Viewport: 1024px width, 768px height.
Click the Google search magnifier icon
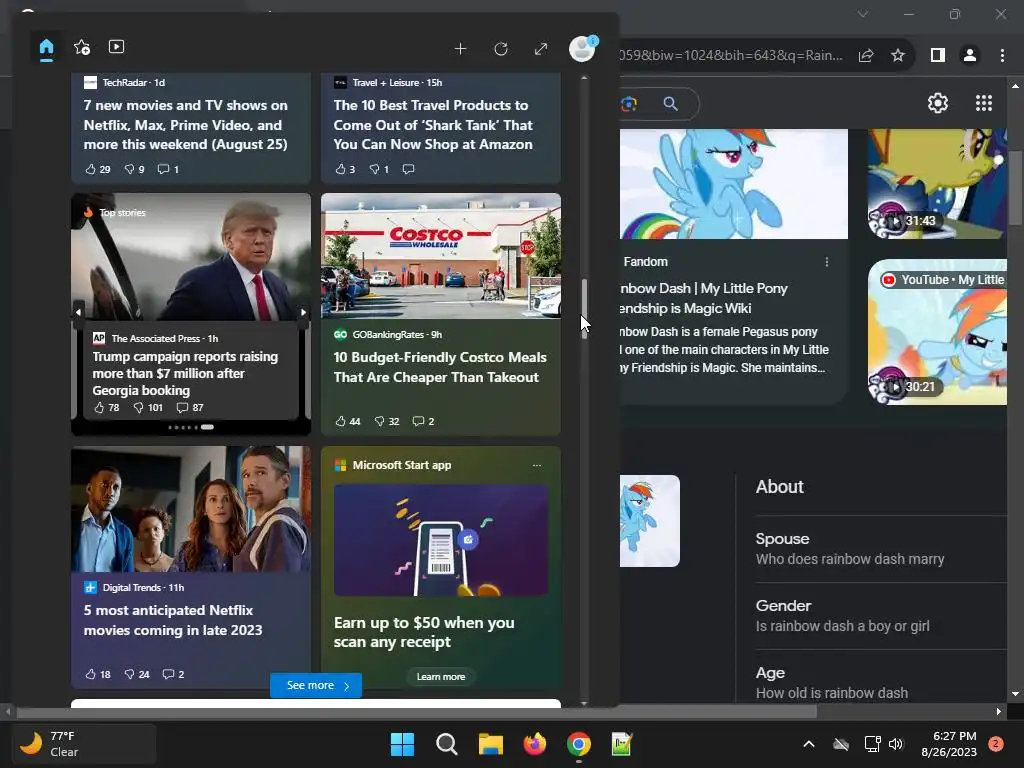click(x=670, y=103)
